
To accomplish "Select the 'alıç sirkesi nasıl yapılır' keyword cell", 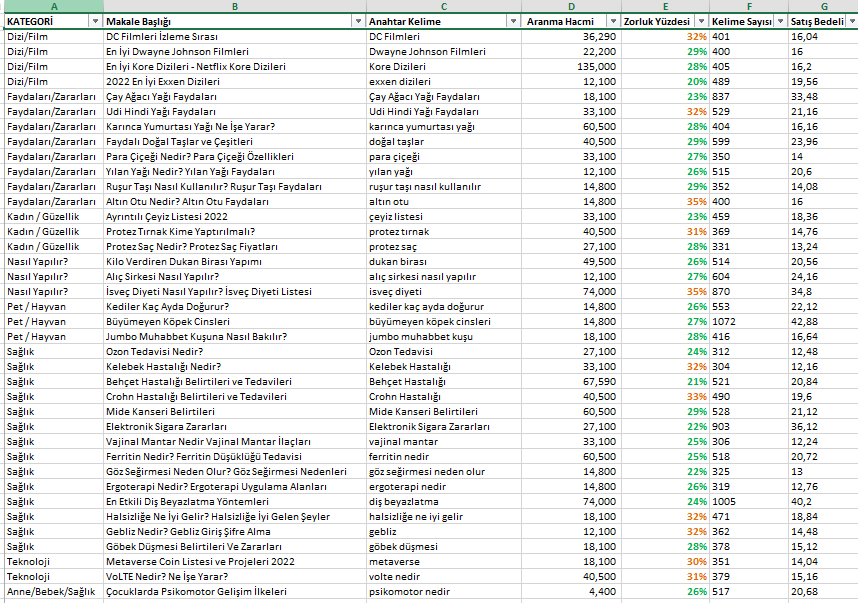I will [x=444, y=277].
